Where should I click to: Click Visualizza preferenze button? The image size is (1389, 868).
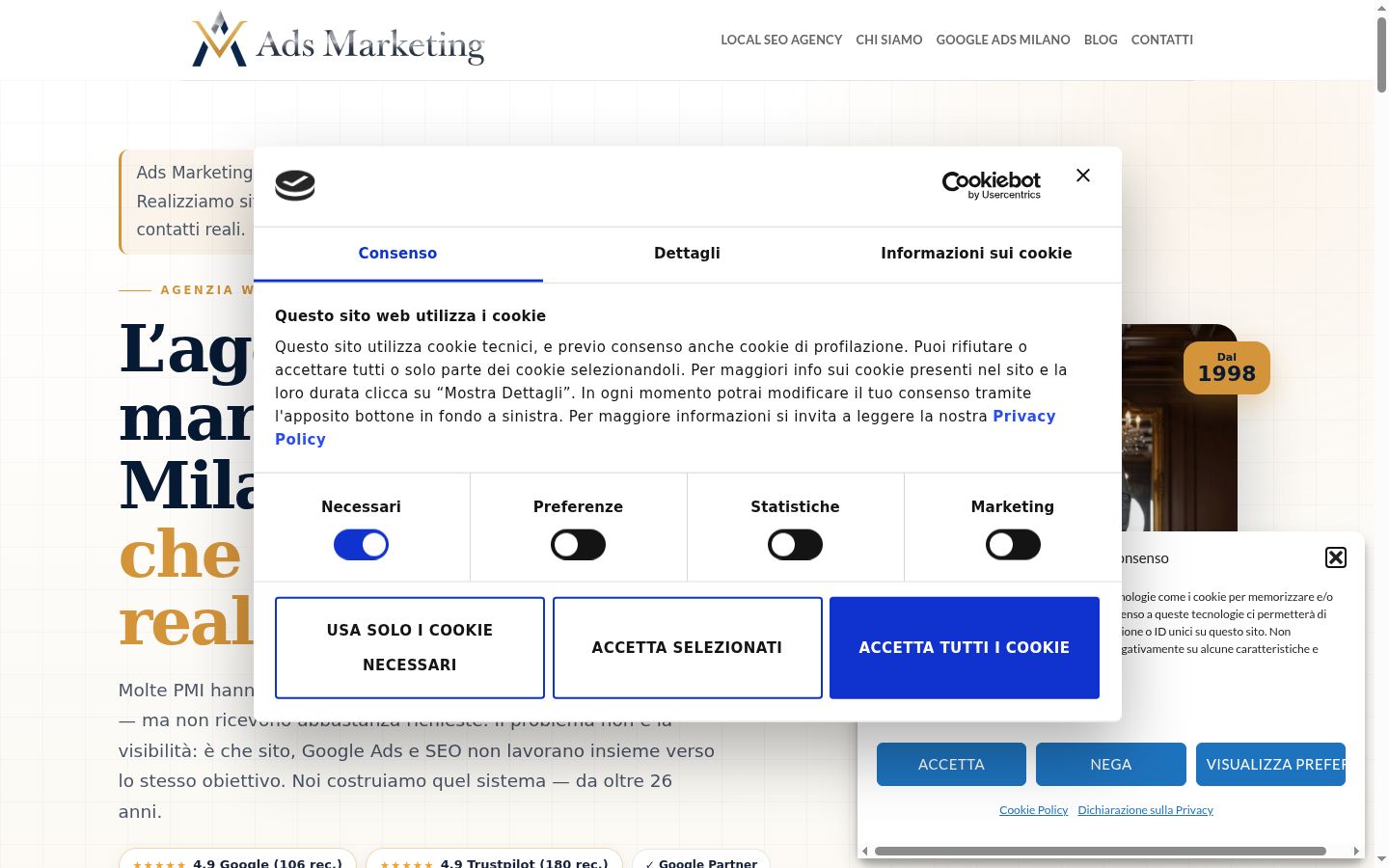point(1271,764)
